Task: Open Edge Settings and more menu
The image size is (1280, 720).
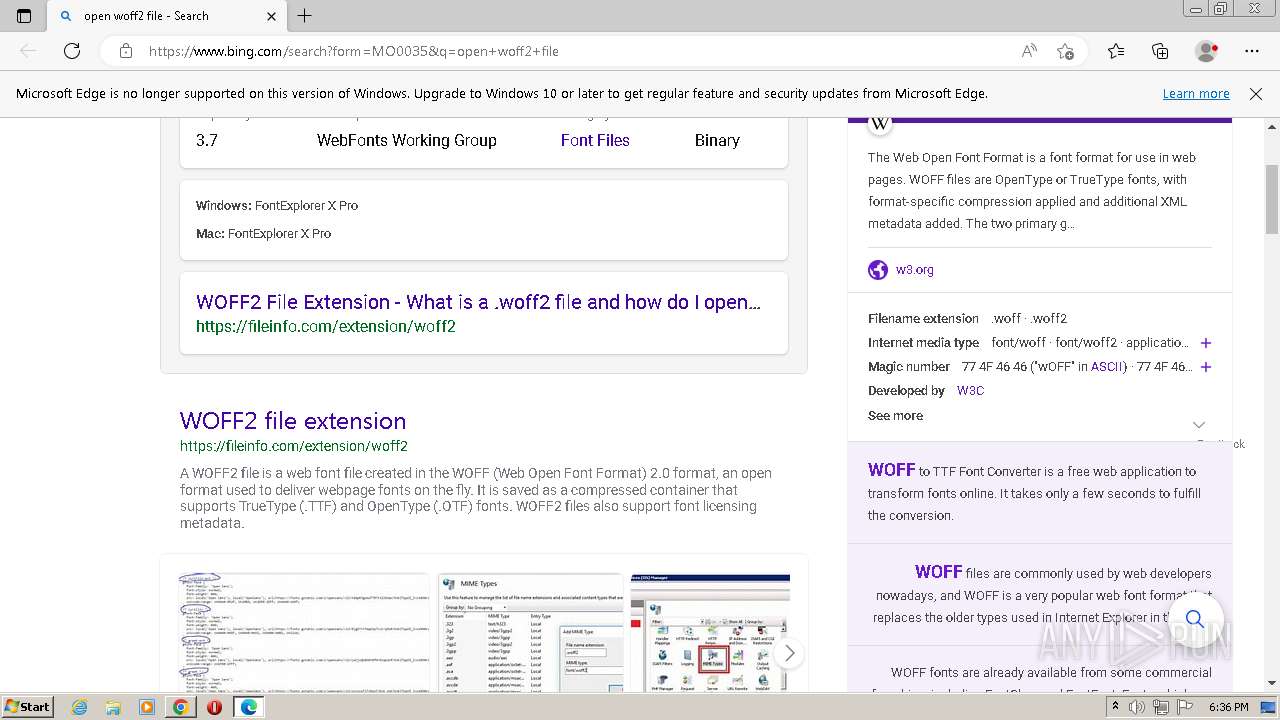Action: (1252, 51)
